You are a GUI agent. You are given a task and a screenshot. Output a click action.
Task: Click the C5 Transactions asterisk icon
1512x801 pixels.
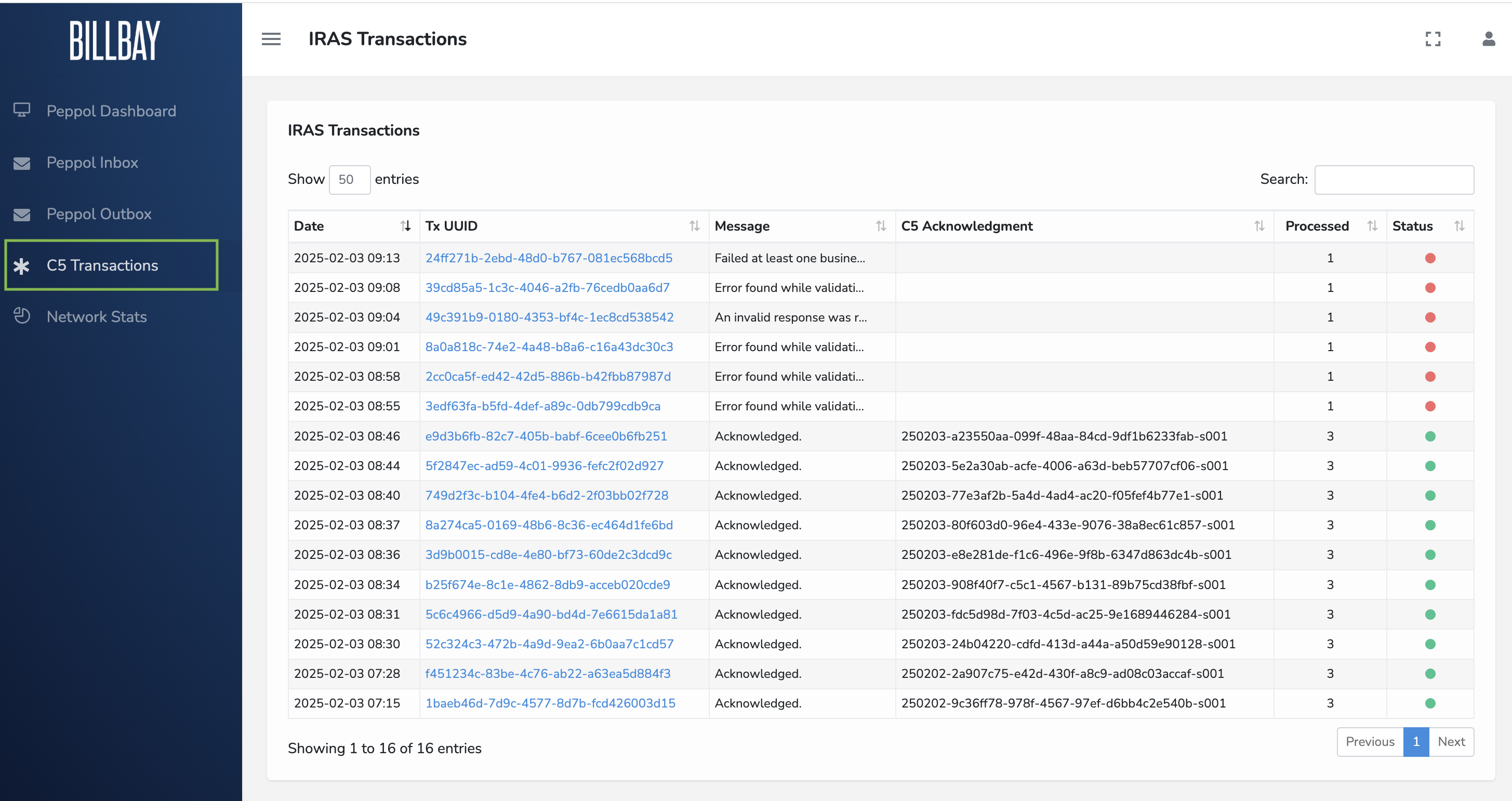tap(22, 266)
